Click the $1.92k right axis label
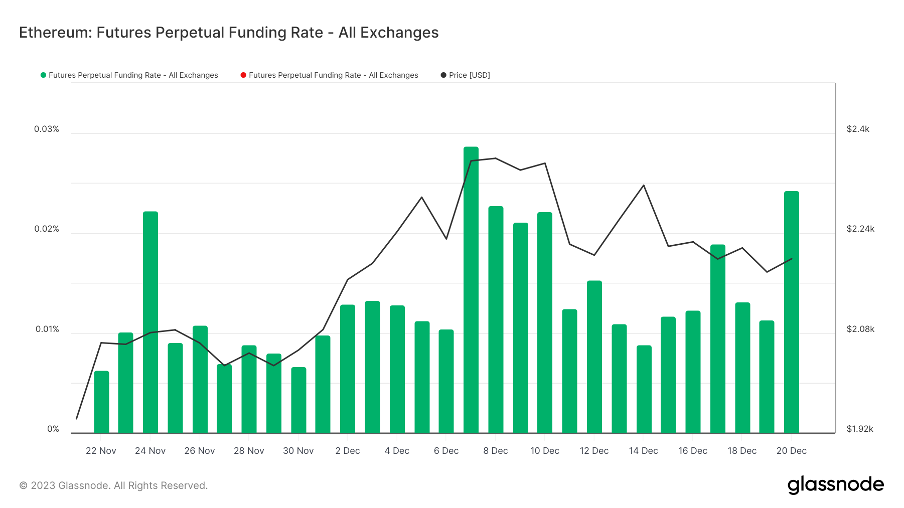 click(x=859, y=430)
